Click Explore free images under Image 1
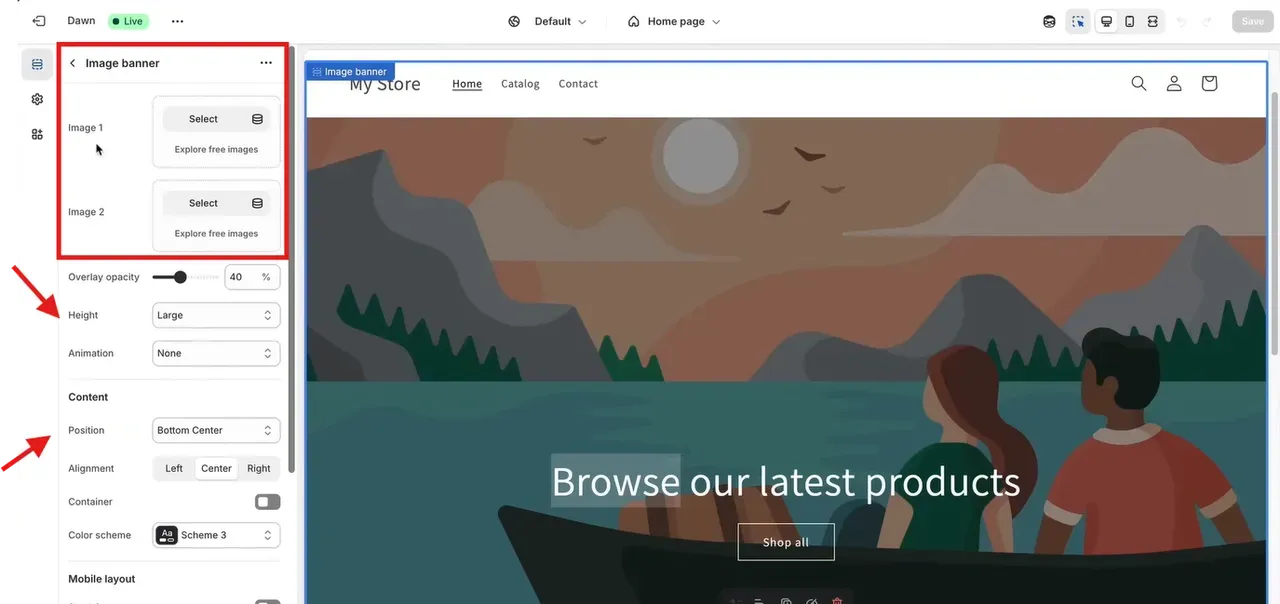This screenshot has height=604, width=1280. click(216, 149)
